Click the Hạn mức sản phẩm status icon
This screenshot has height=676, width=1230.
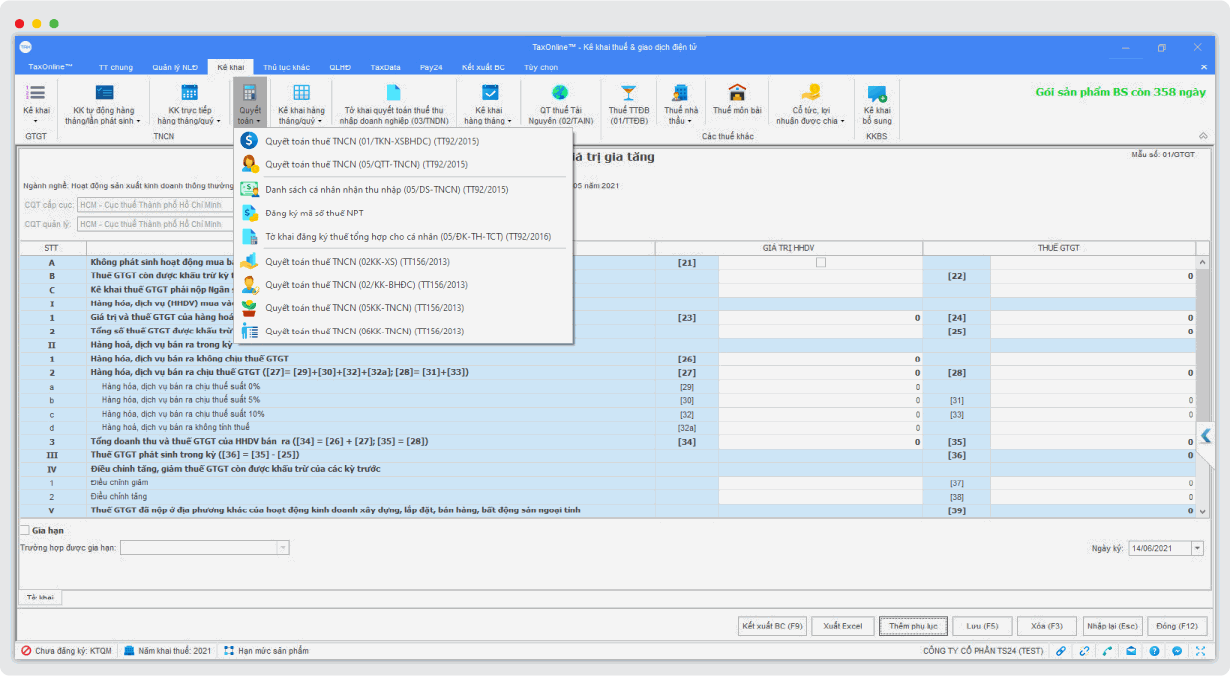tap(229, 651)
